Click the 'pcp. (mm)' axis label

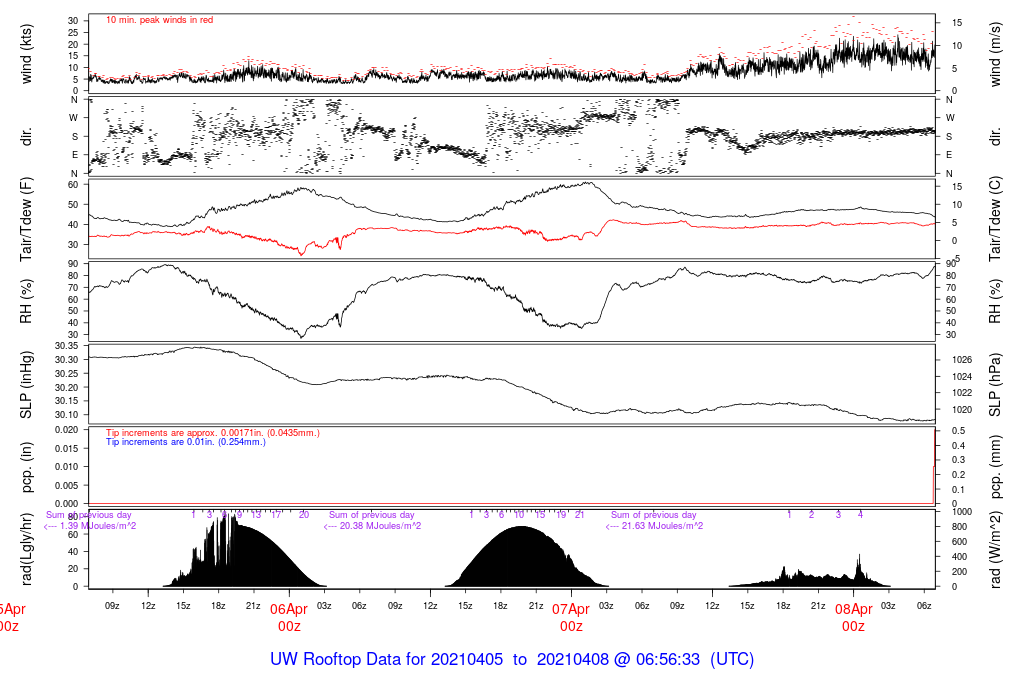pos(995,467)
